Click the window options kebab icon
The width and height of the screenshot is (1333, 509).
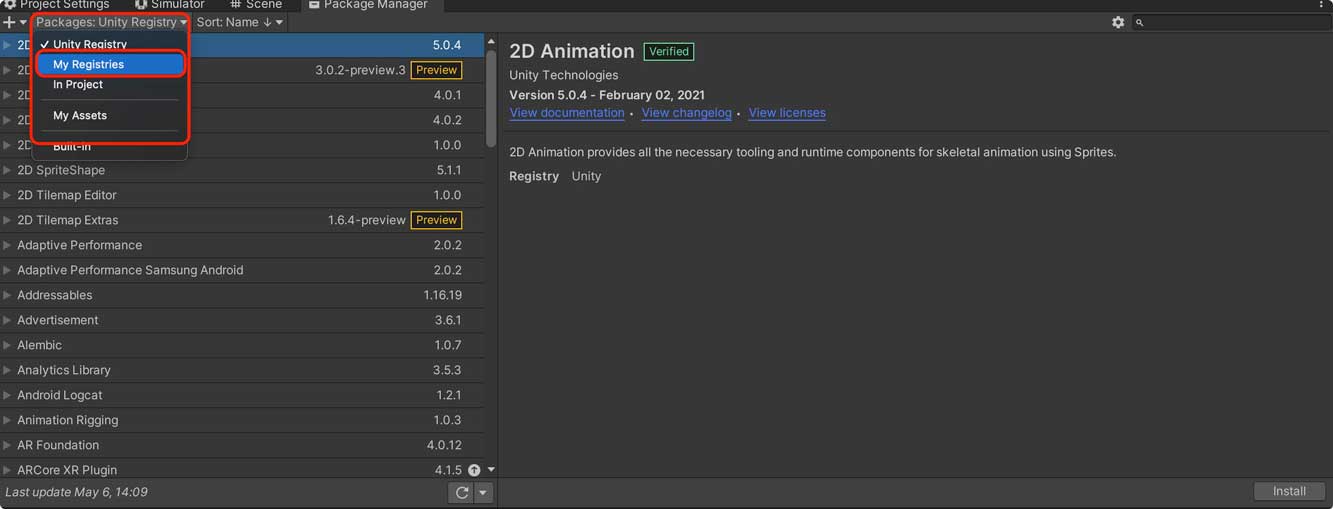tap(1323, 5)
